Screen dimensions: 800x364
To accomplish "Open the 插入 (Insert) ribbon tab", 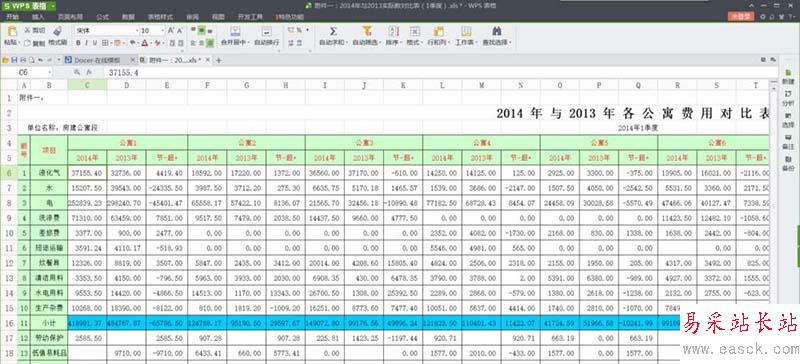I will (x=38, y=17).
